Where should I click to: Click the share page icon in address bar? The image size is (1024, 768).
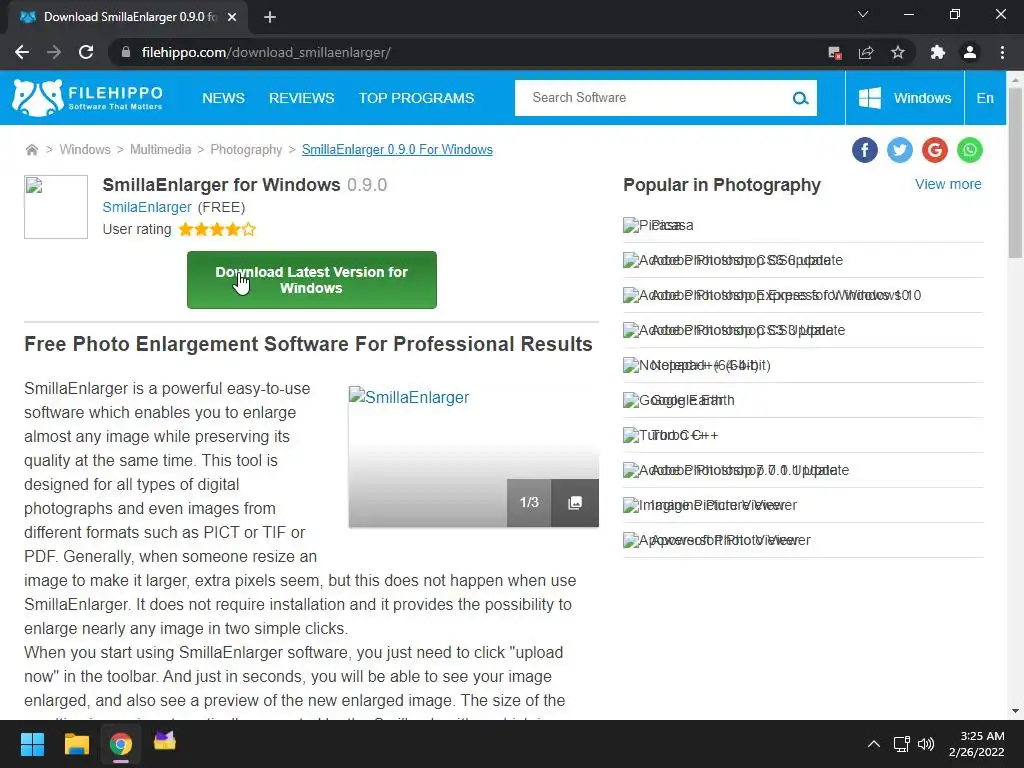pyautogui.click(x=866, y=52)
